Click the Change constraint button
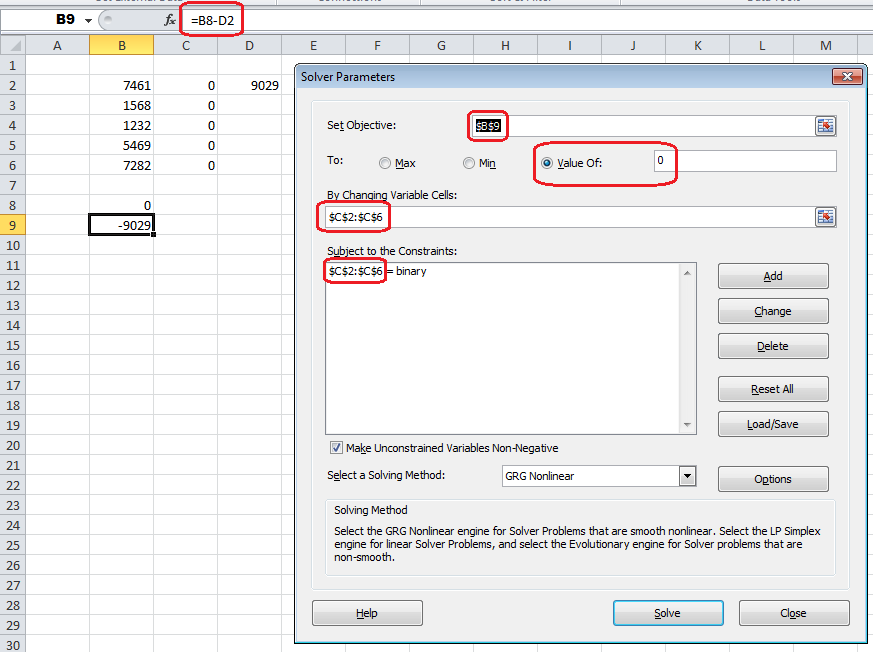 773,311
